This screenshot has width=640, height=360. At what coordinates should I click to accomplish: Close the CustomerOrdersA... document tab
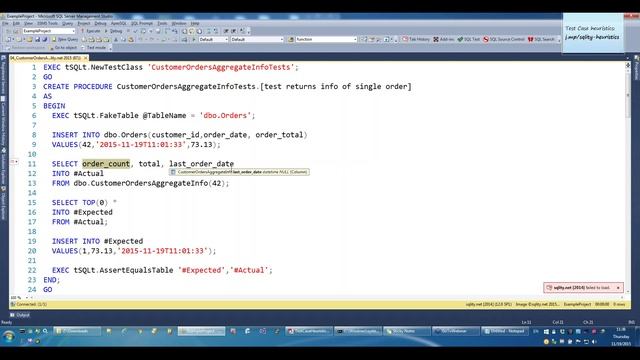click(85, 58)
